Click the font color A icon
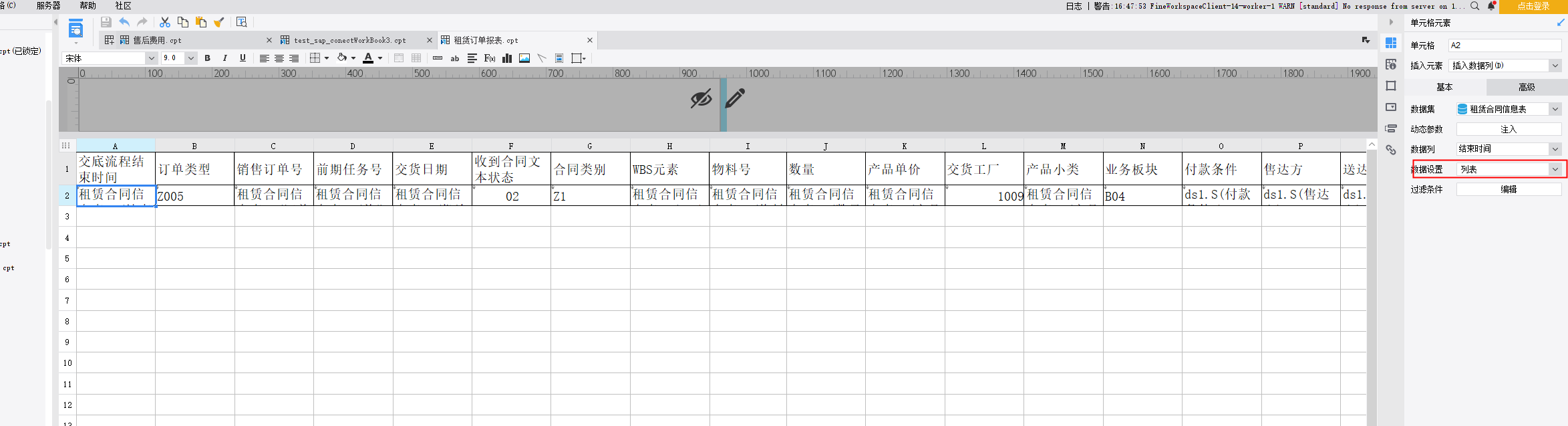 [368, 58]
